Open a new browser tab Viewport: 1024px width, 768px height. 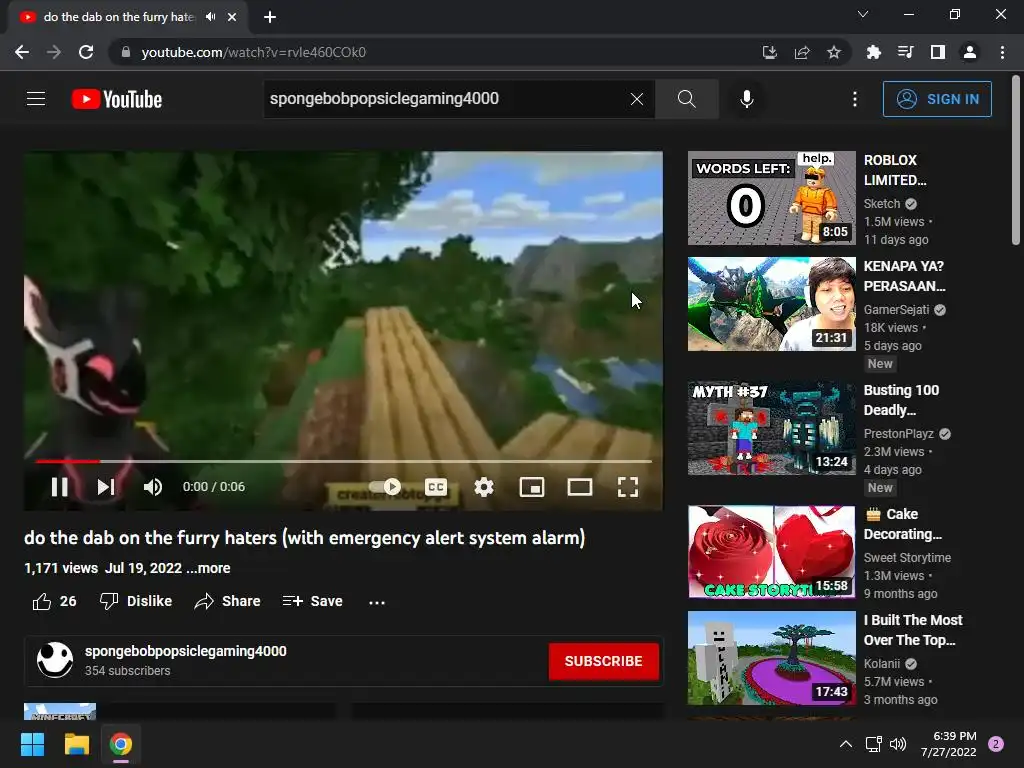click(270, 17)
